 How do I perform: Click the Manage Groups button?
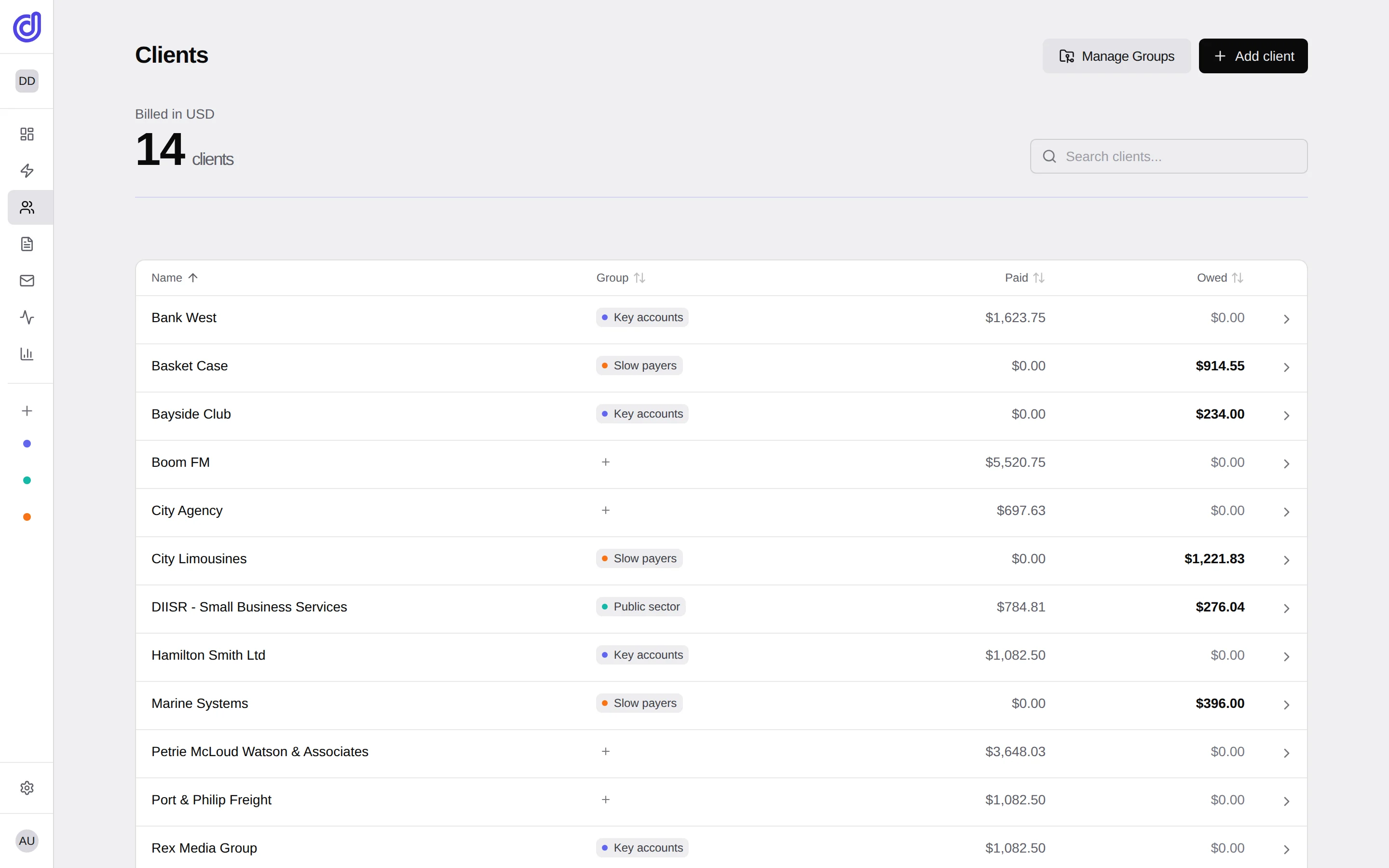click(x=1117, y=56)
